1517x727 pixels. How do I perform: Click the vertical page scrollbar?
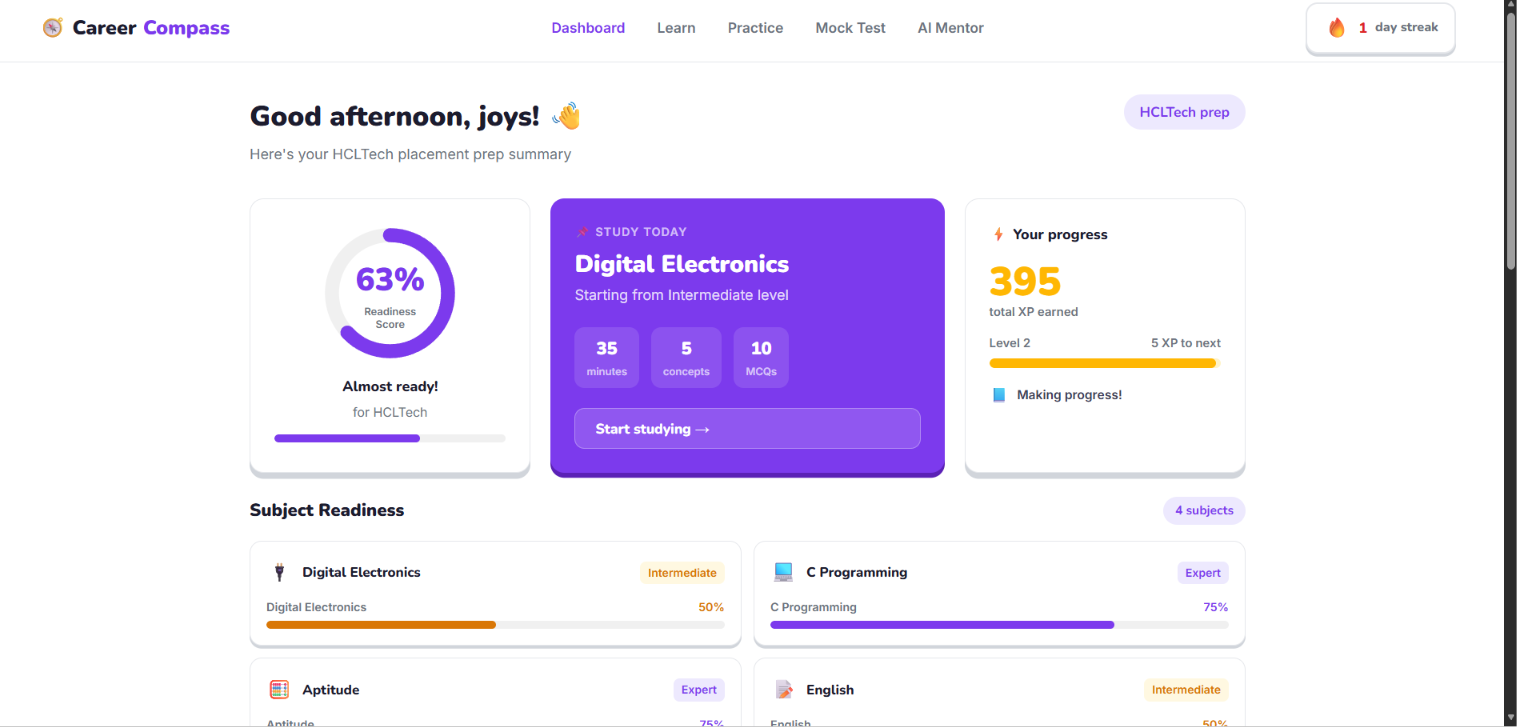coord(1510,140)
